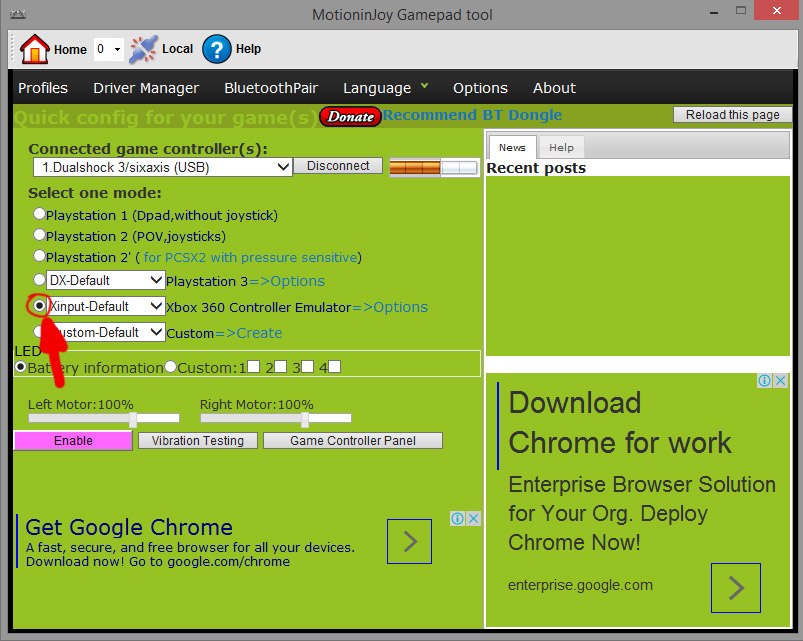Select the Custom mode radio button

[38, 331]
